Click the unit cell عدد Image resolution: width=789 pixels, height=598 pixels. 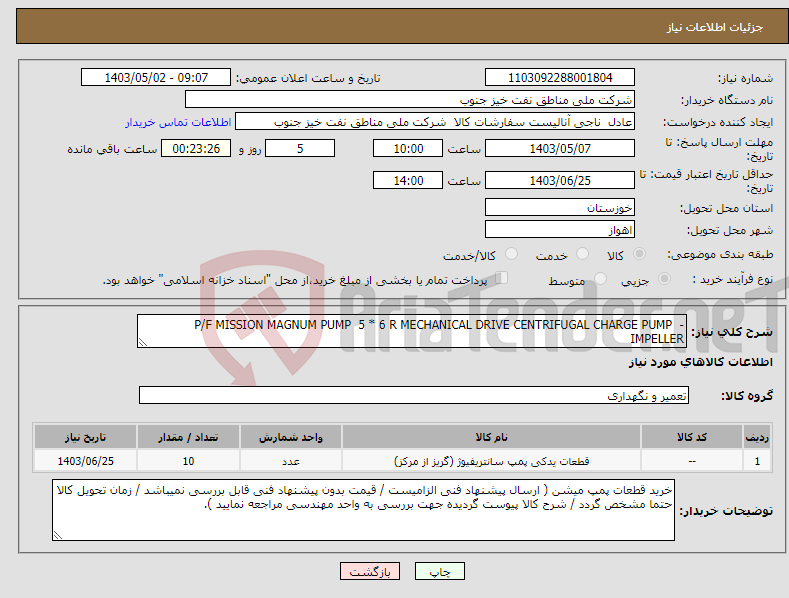click(x=291, y=461)
